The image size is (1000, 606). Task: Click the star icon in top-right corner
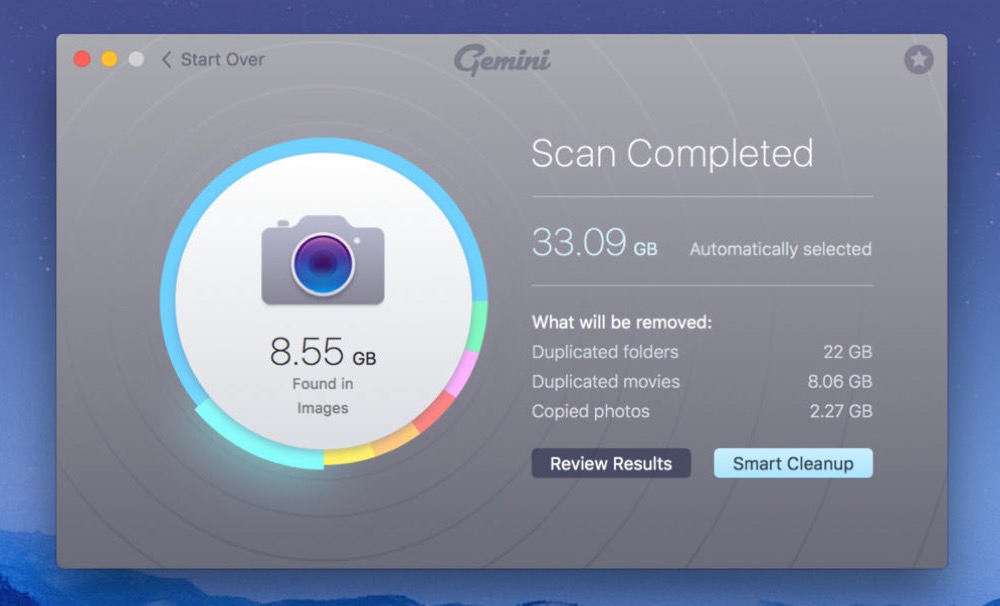tap(918, 60)
